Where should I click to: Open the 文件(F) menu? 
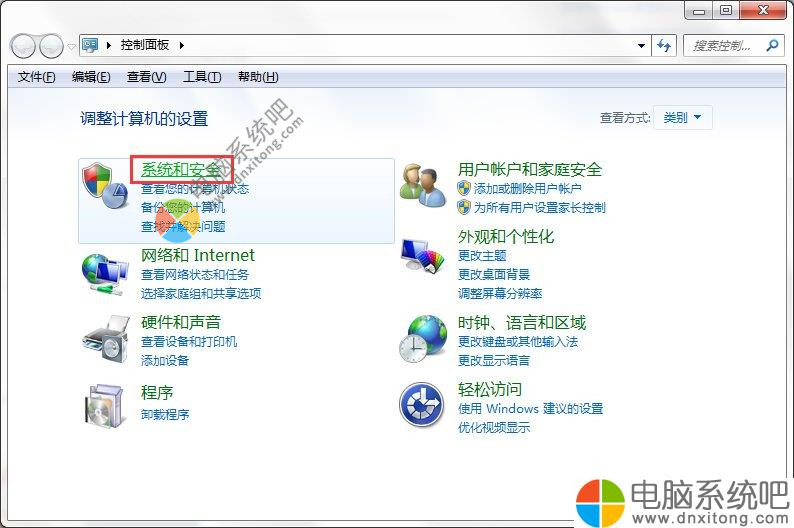(x=36, y=77)
